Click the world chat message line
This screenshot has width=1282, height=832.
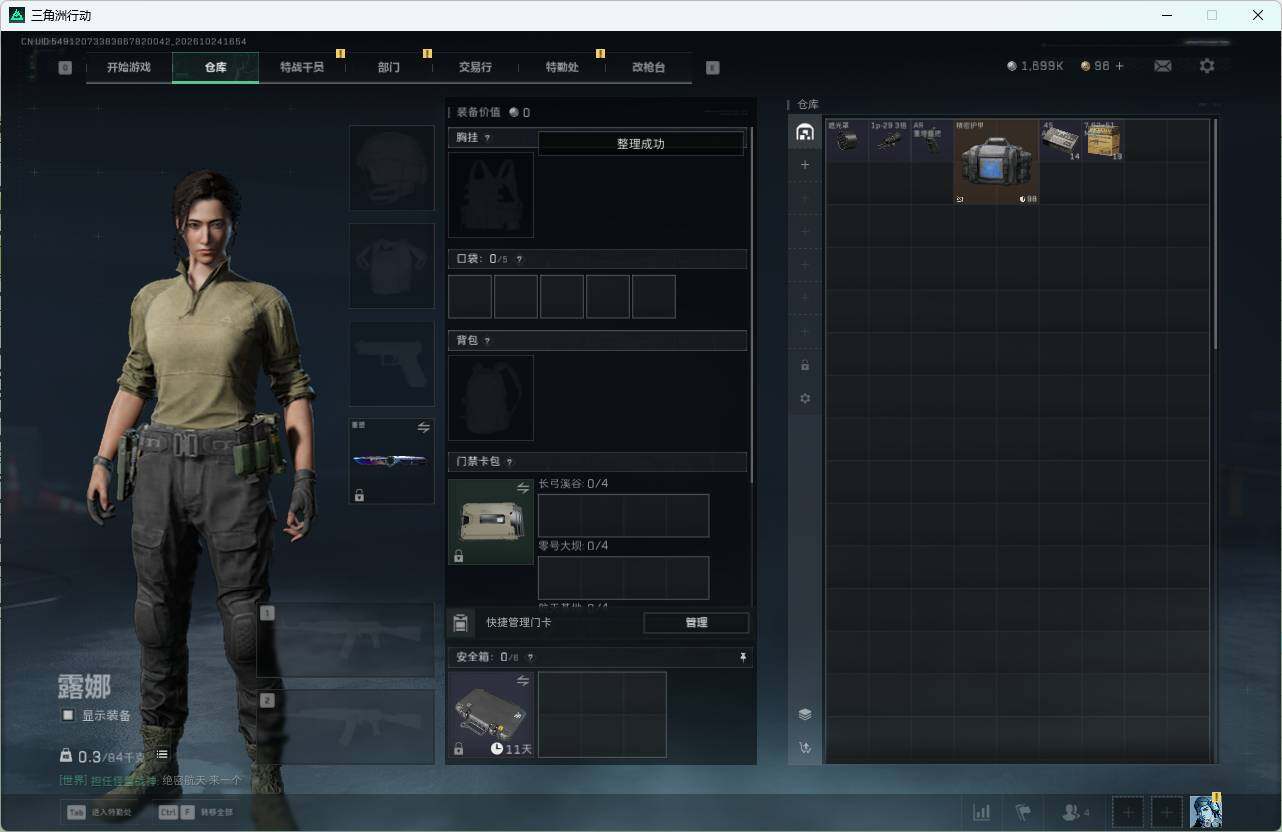pyautogui.click(x=151, y=780)
